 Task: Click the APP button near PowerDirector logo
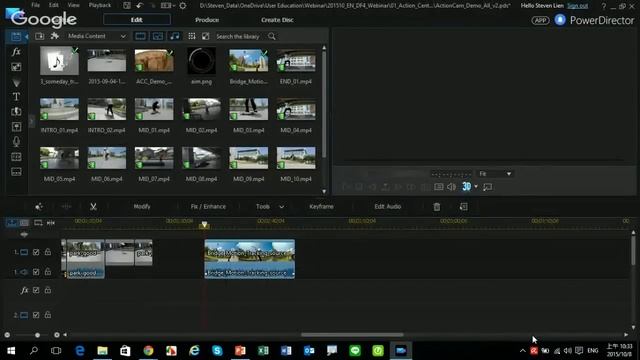coord(540,20)
